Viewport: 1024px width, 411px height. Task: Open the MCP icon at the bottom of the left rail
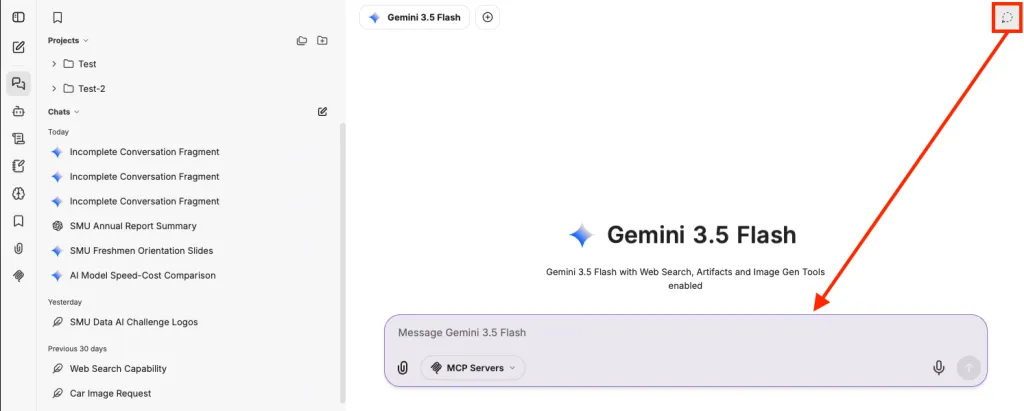18,276
